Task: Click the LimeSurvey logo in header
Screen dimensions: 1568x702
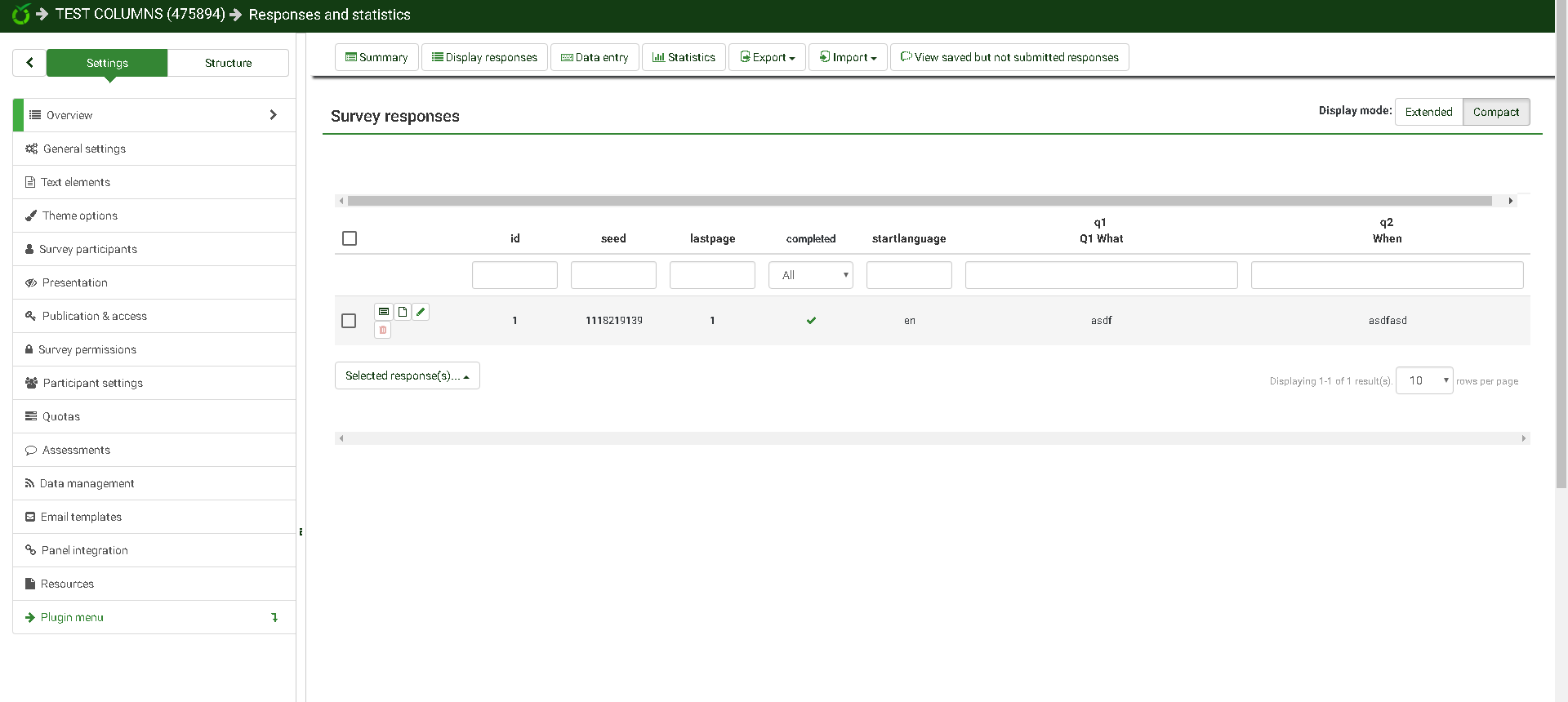Action: click(x=20, y=14)
